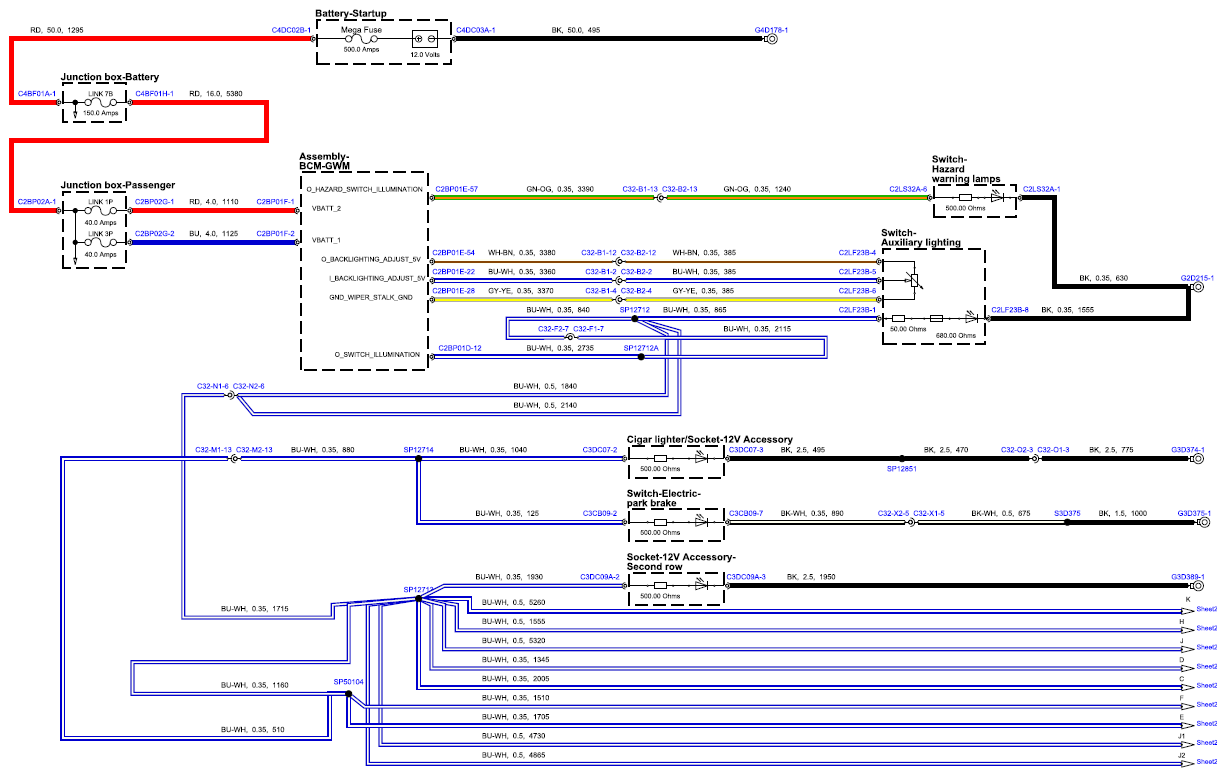Open connector link C2BP01E-57
This screenshot has width=1226, height=777.
point(455,189)
